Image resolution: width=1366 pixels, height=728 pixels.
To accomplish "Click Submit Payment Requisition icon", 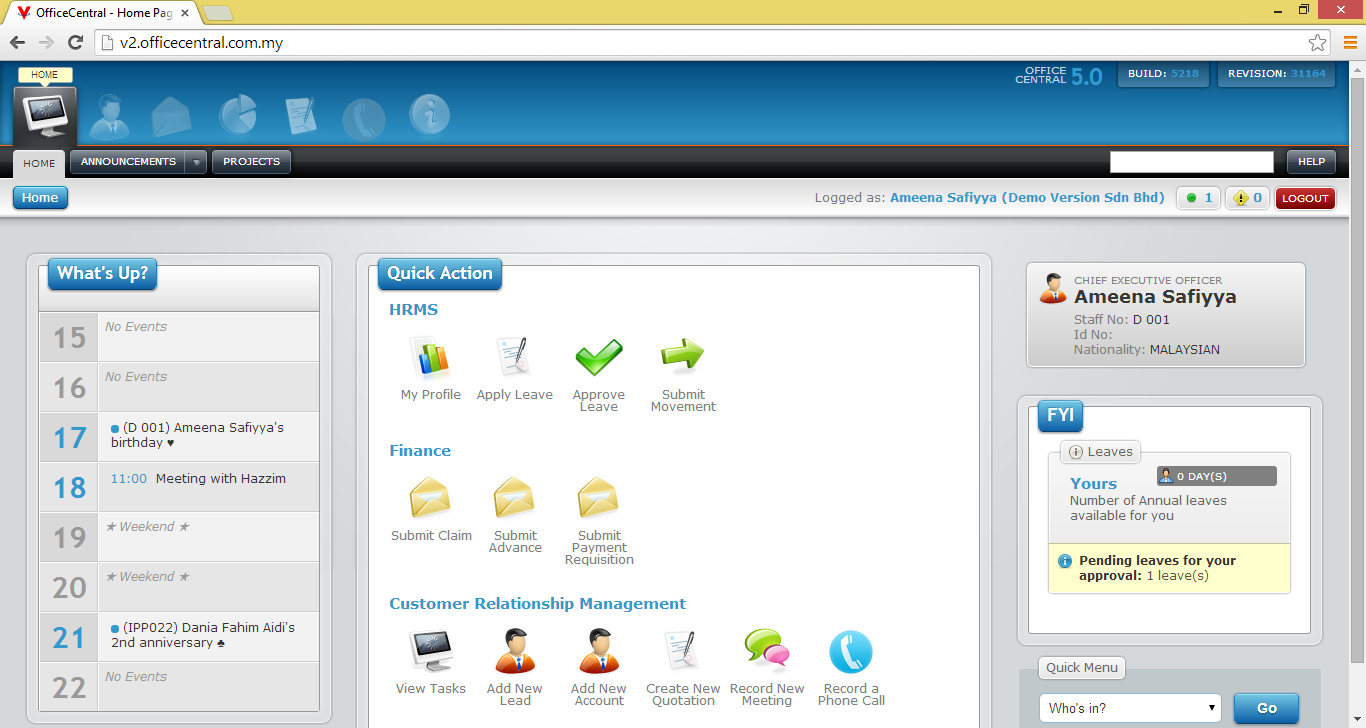I will [x=598, y=499].
